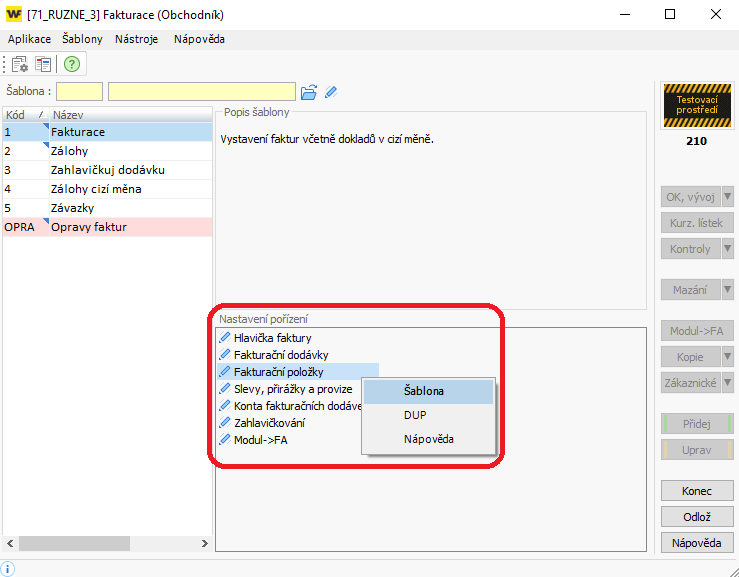This screenshot has height=577, width=739.
Task: Click the Název column header
Action: (x=131, y=115)
